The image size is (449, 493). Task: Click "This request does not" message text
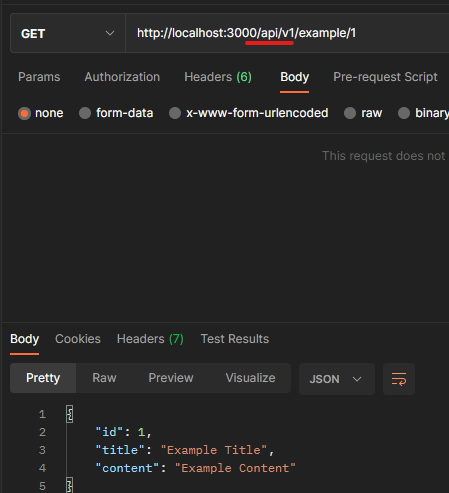384,156
